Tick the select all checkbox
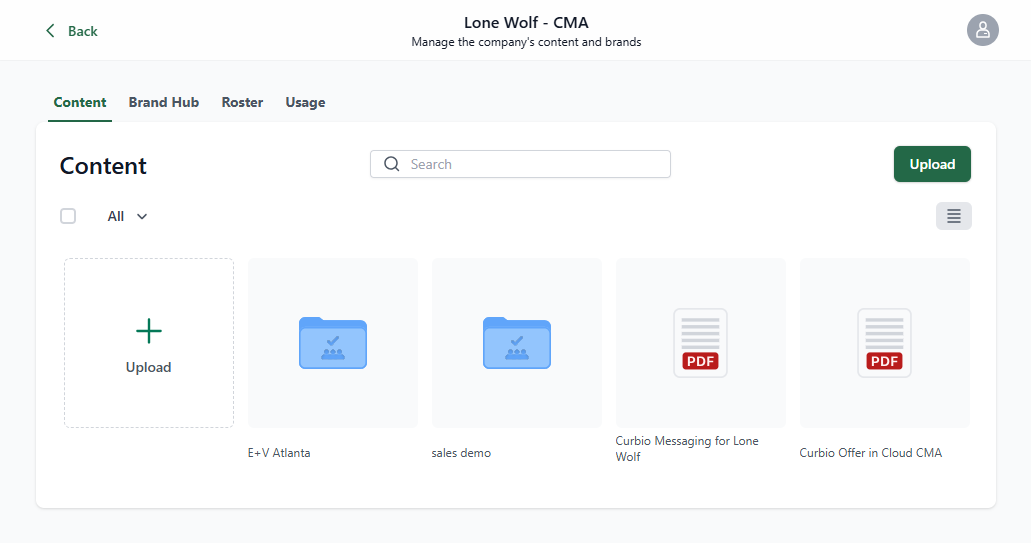This screenshot has width=1031, height=543. point(68,216)
